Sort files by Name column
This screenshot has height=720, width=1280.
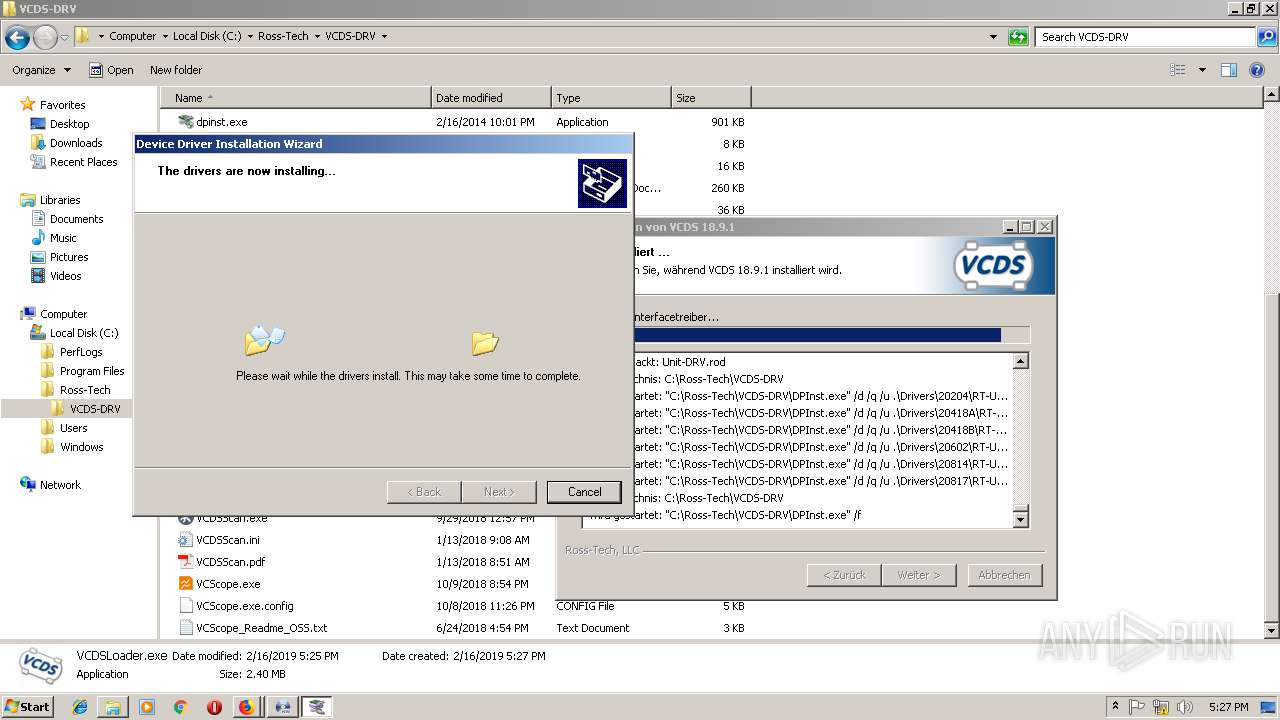pyautogui.click(x=296, y=98)
